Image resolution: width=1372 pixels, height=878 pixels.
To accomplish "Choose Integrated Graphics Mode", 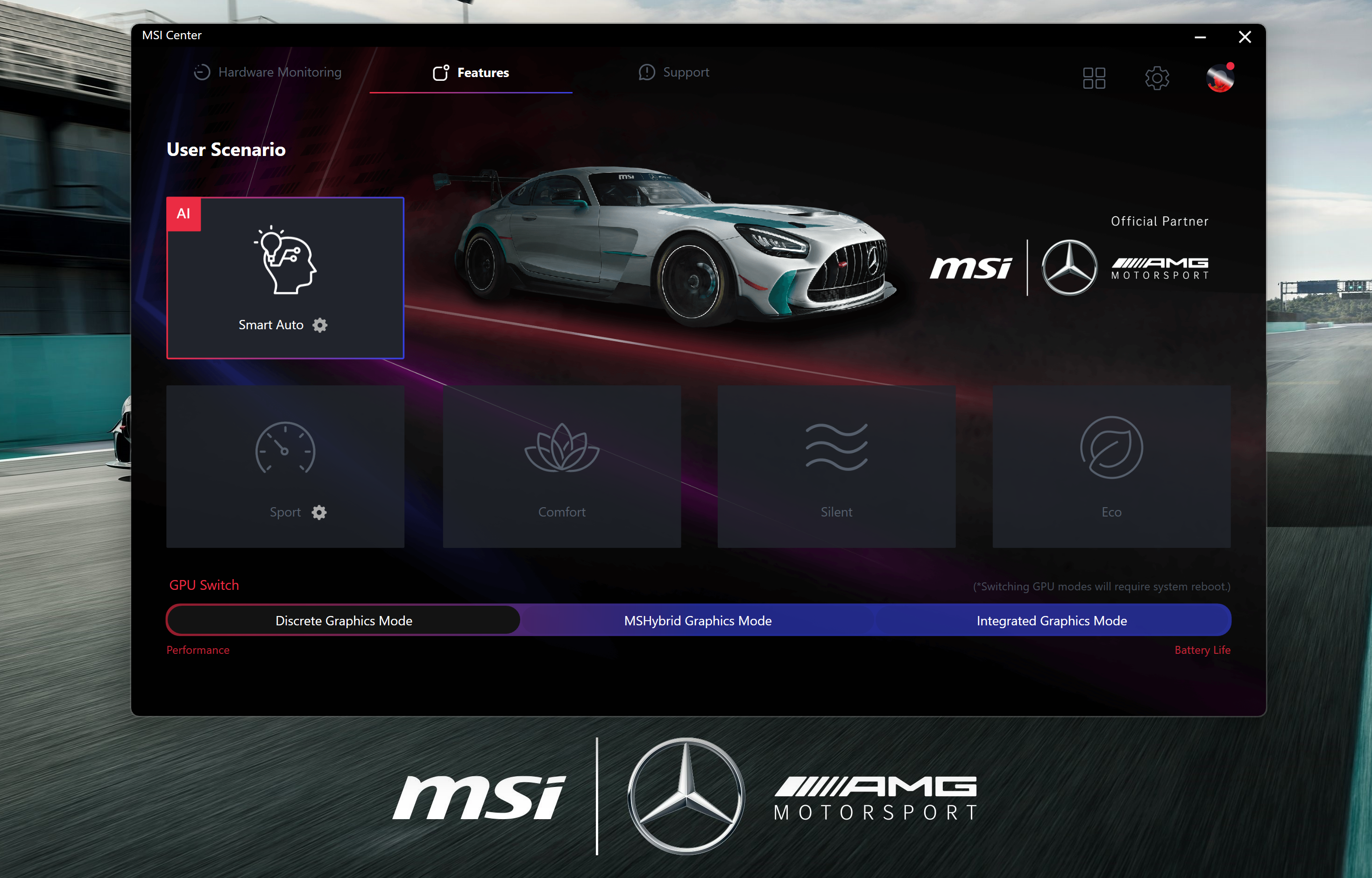I will tap(1052, 620).
